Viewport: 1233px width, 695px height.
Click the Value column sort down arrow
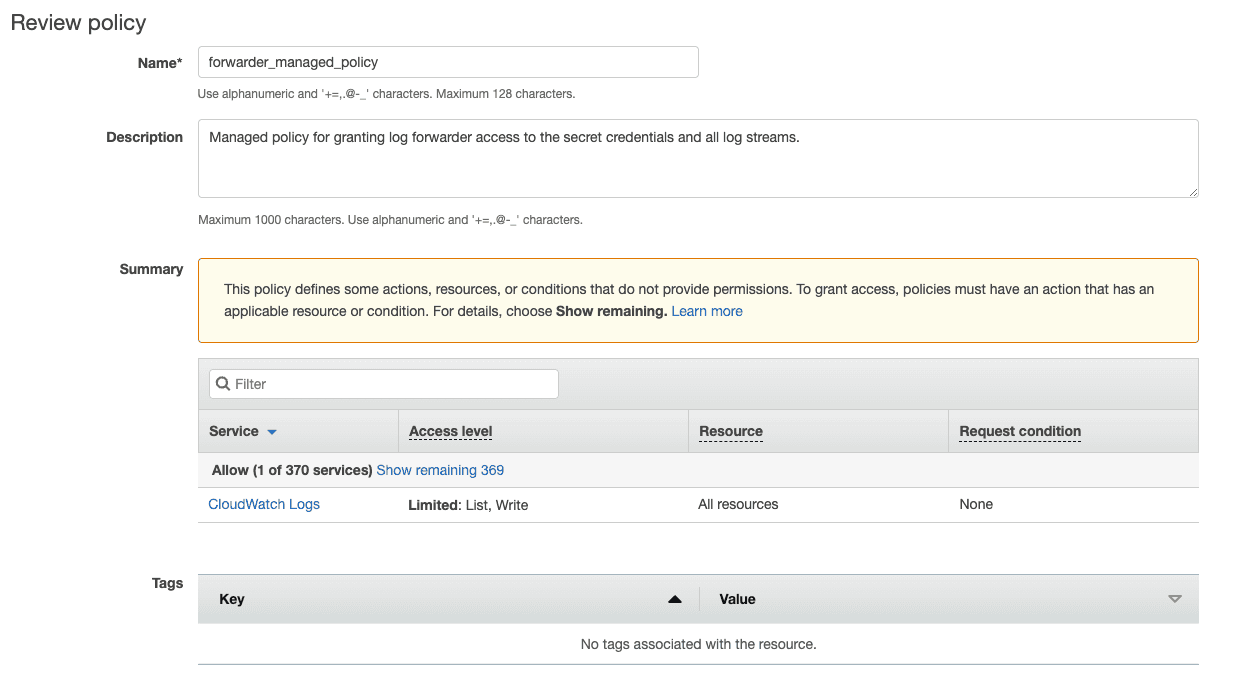(1175, 599)
